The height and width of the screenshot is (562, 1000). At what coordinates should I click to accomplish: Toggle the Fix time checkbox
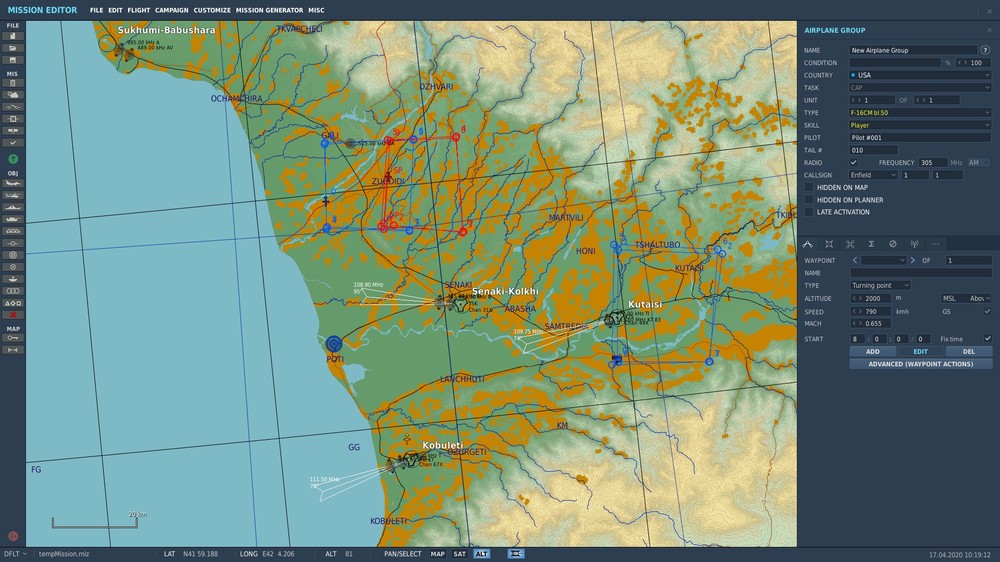click(987, 339)
